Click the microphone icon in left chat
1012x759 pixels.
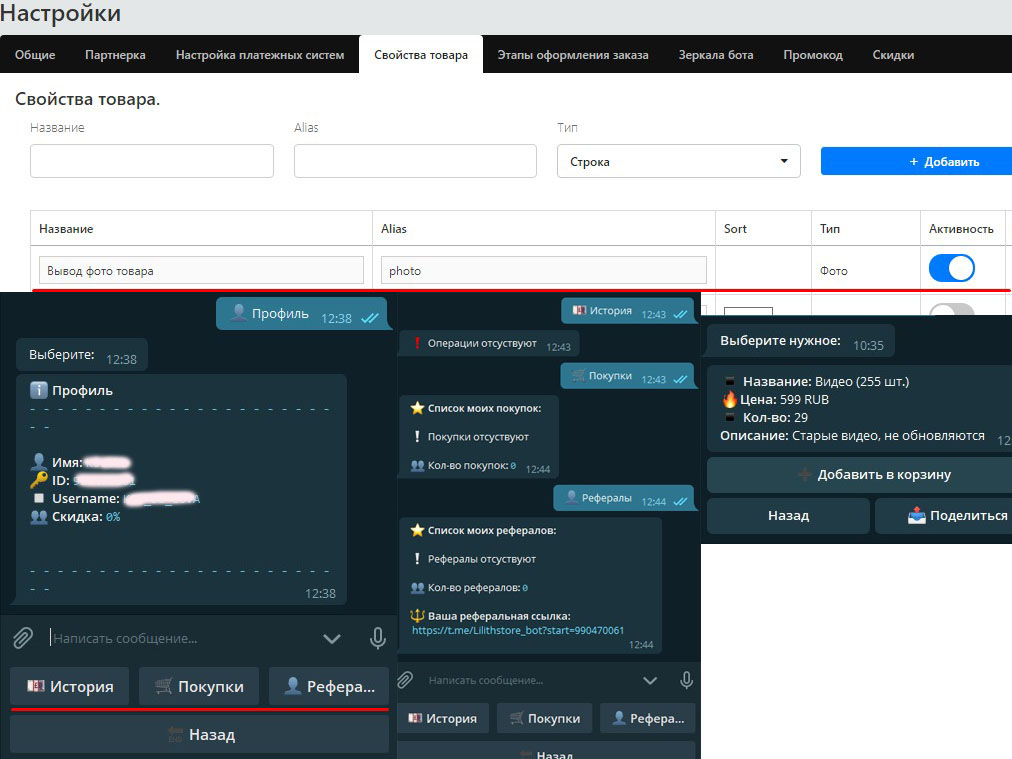377,637
